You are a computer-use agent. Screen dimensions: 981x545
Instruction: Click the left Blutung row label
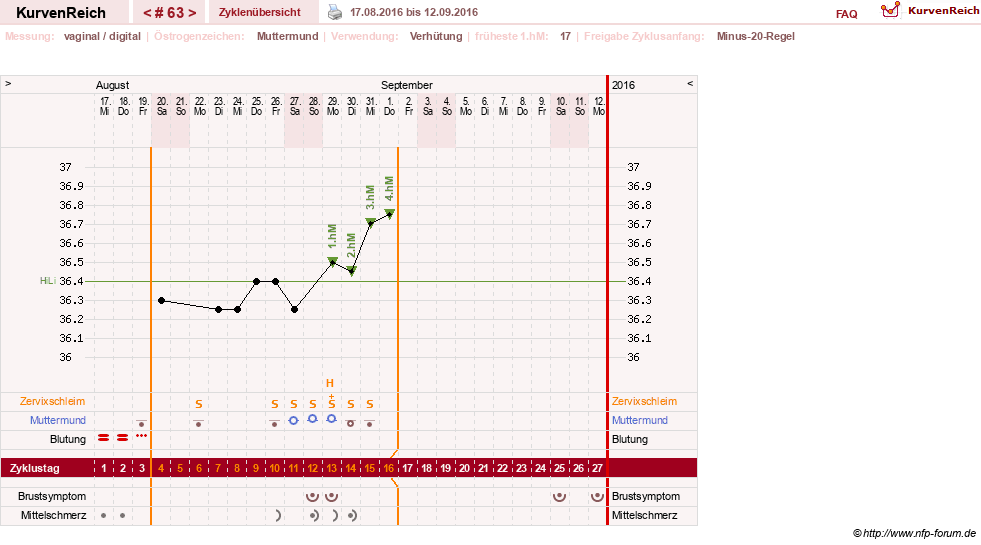tap(68, 439)
